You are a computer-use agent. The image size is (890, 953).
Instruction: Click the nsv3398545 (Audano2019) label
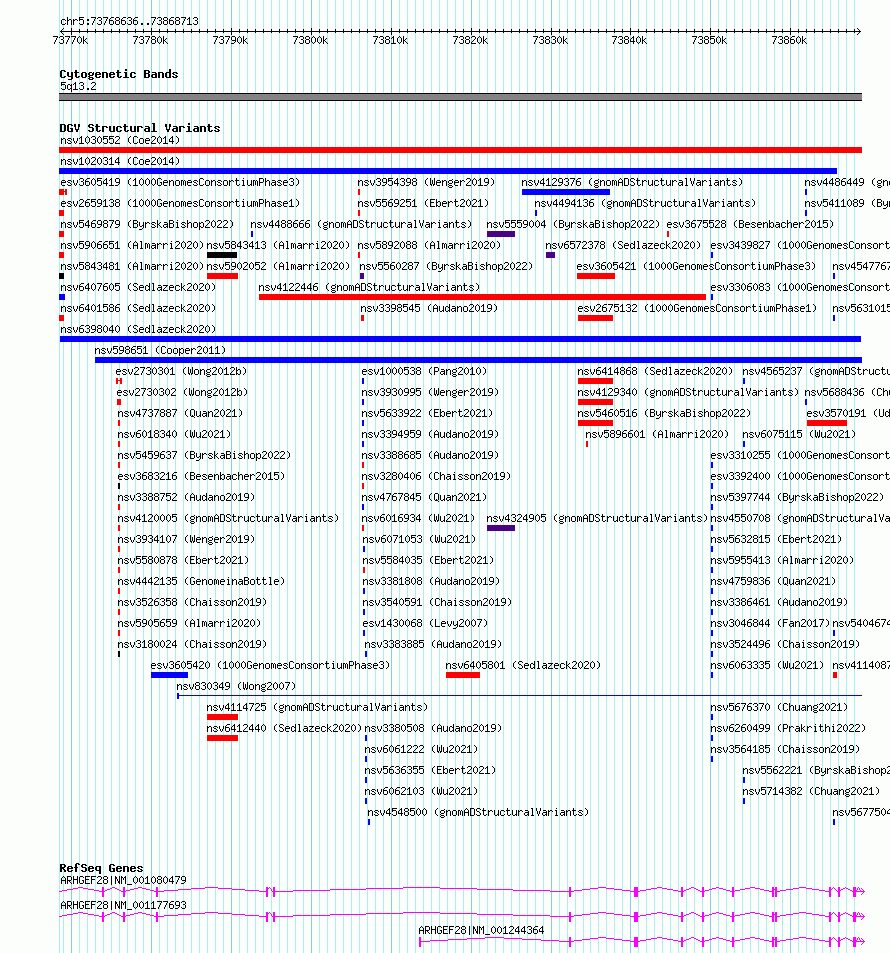[429, 308]
